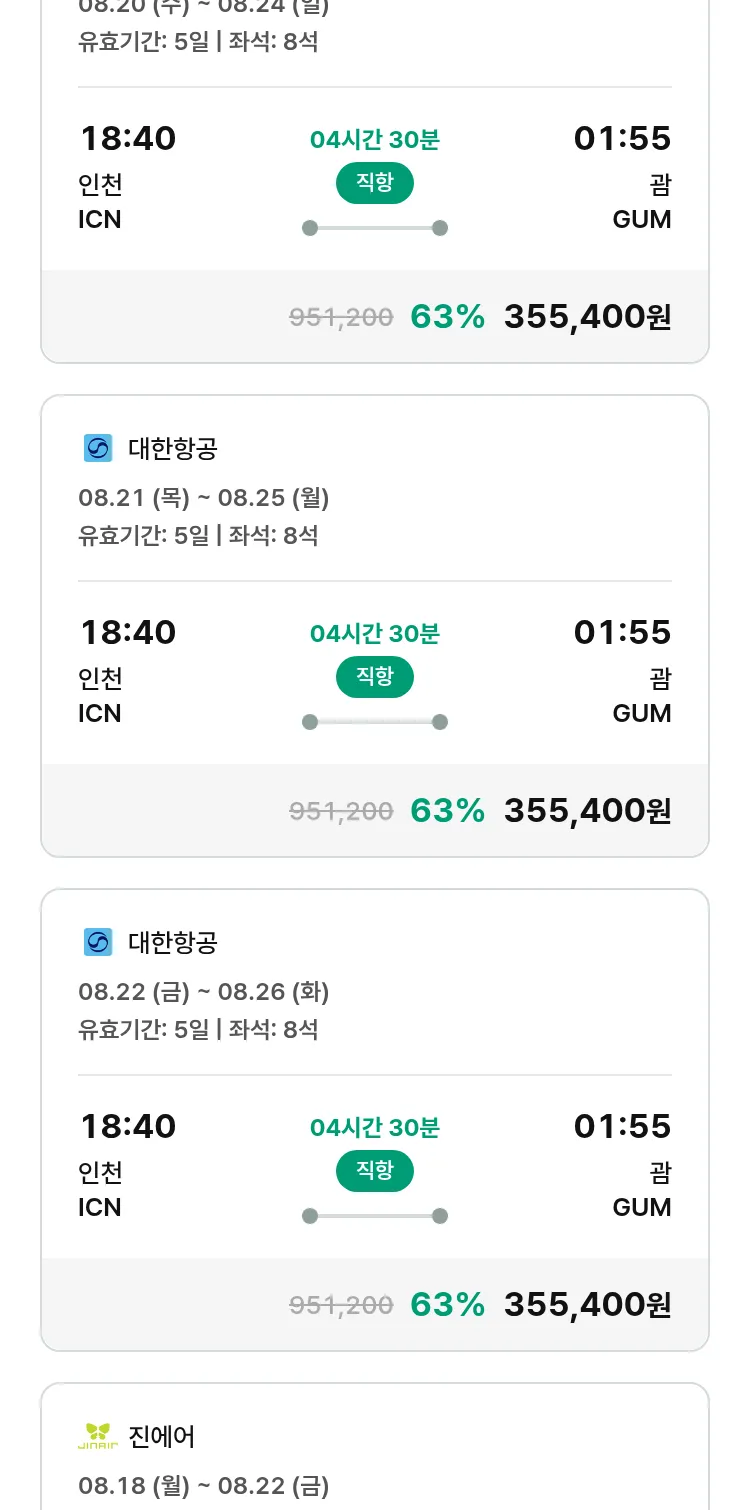Image resolution: width=750 pixels, height=1510 pixels.
Task: Click the 08.22 (금) ~ 08.26 (화) date range
Action: [x=204, y=991]
